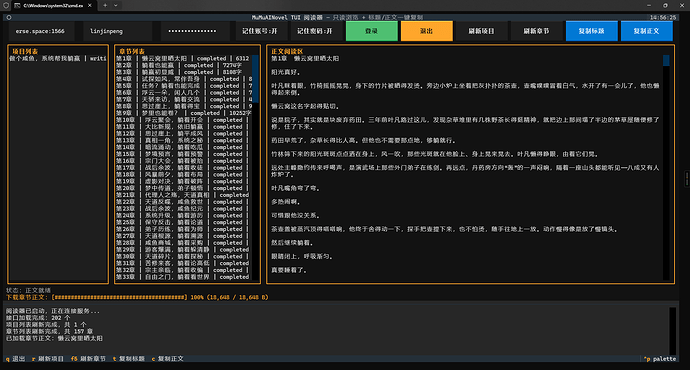Open a new terminal tab with the plus icon
Screen dimensions: 690x370
pos(105,5)
